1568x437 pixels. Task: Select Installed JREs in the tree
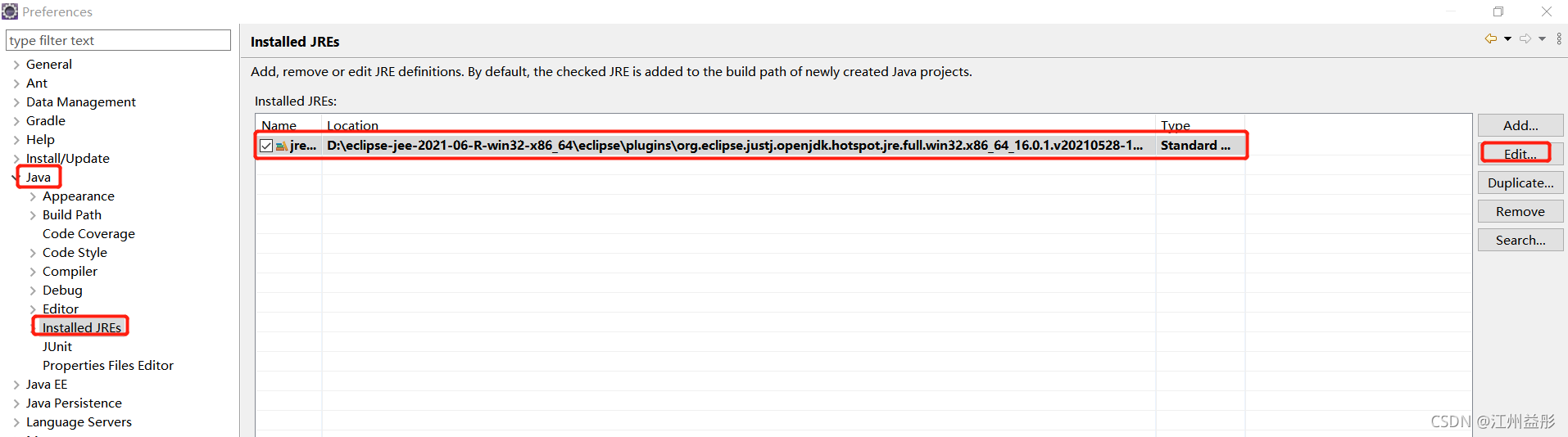pos(82,327)
